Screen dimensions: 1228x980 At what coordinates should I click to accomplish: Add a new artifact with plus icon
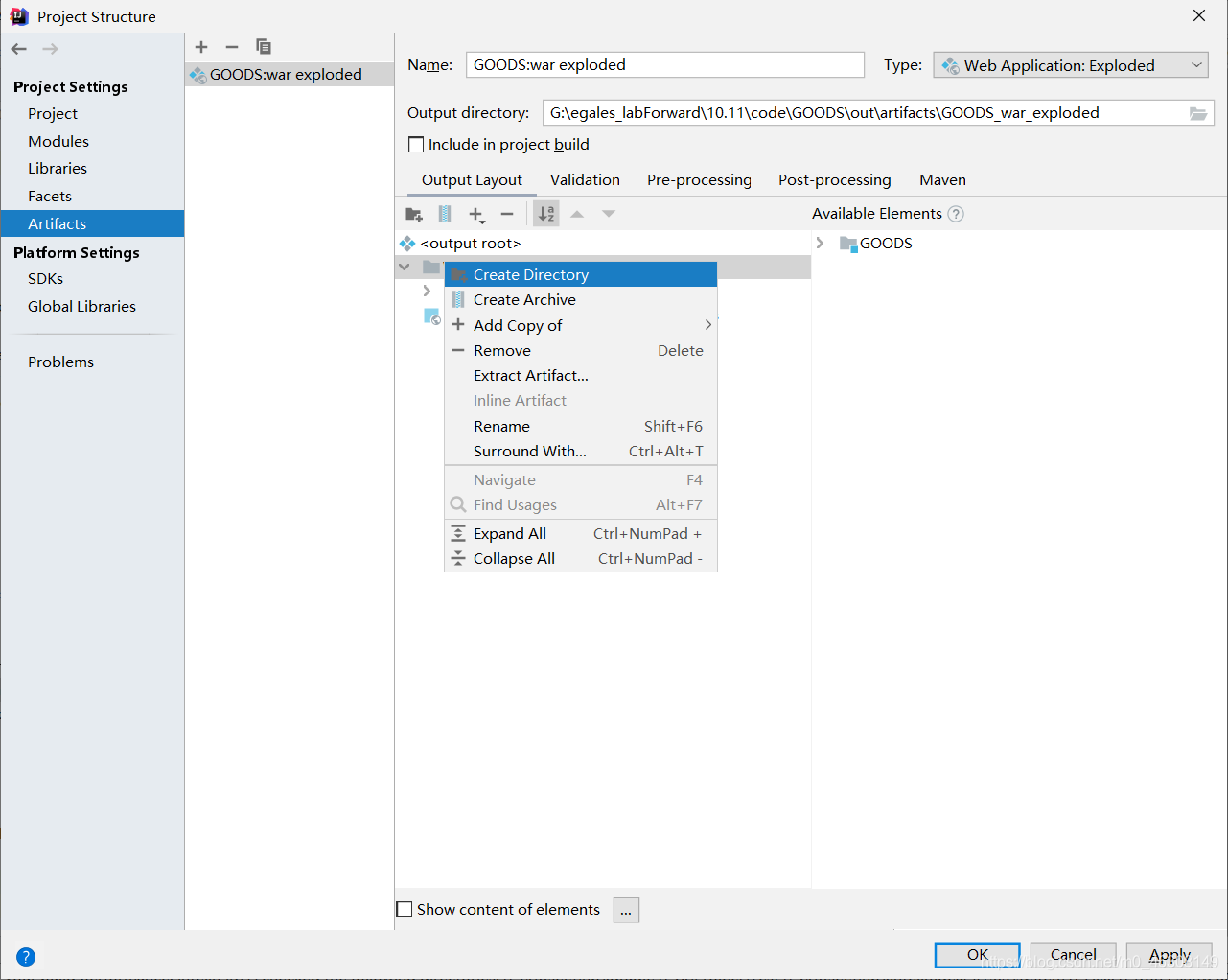point(201,46)
